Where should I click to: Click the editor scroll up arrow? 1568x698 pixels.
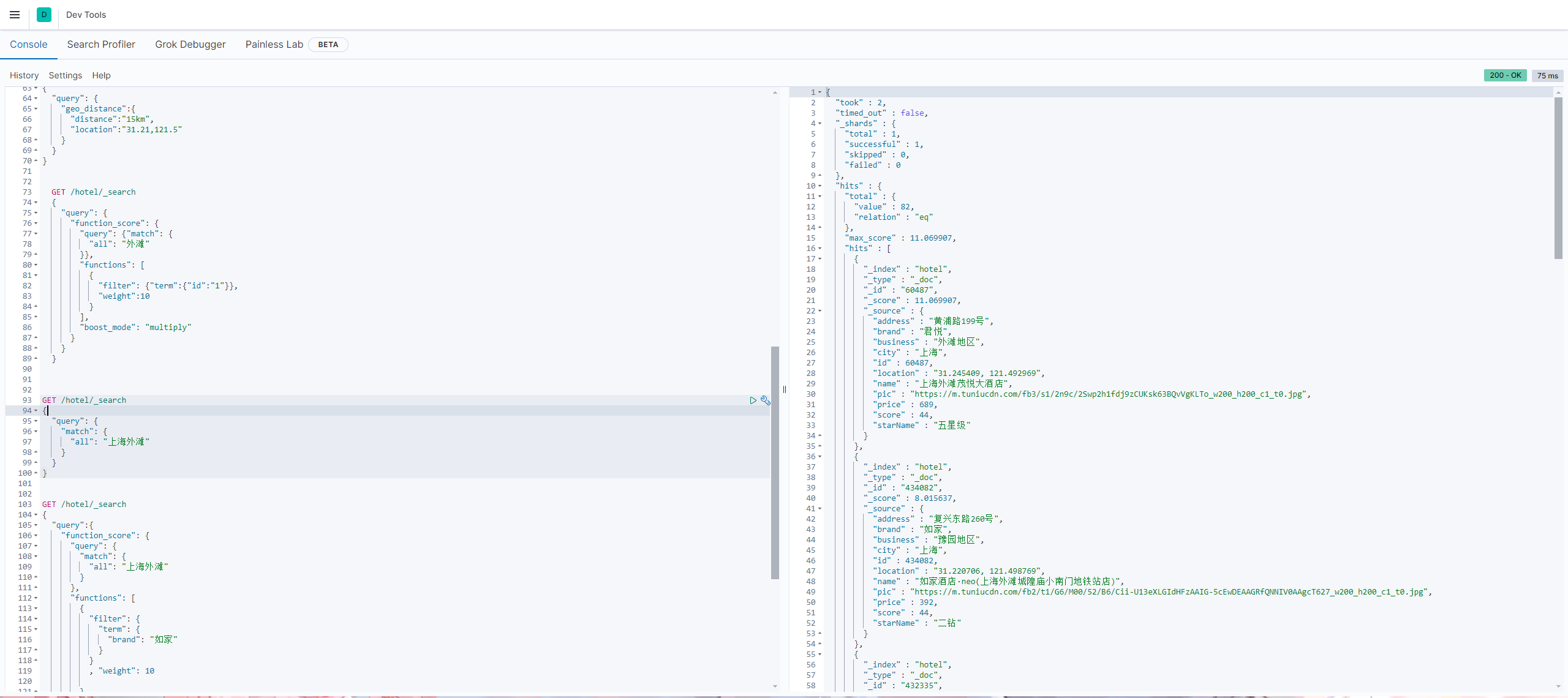point(775,92)
